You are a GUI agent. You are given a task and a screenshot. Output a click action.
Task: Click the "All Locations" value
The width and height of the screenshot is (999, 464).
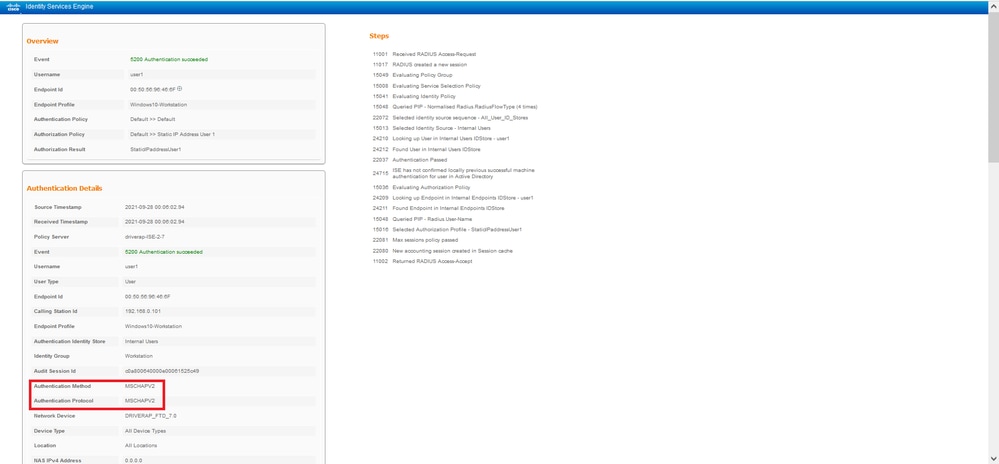point(141,446)
